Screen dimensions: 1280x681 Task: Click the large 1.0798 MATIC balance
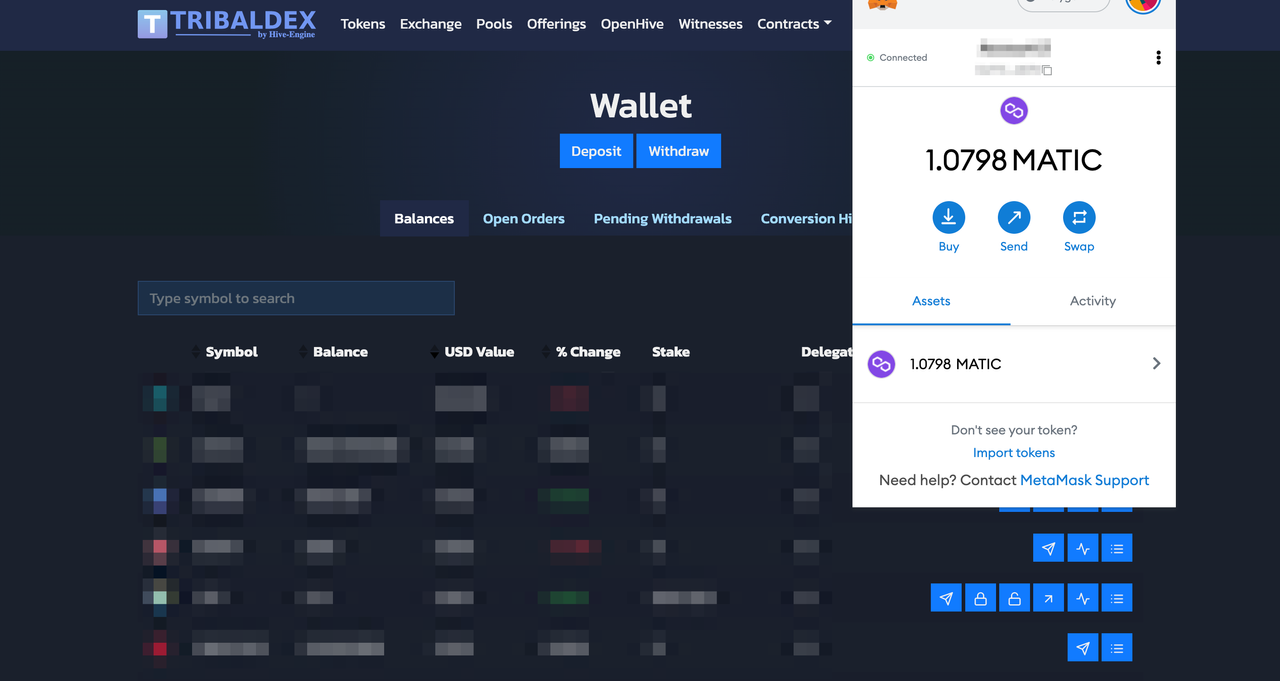(1014, 160)
